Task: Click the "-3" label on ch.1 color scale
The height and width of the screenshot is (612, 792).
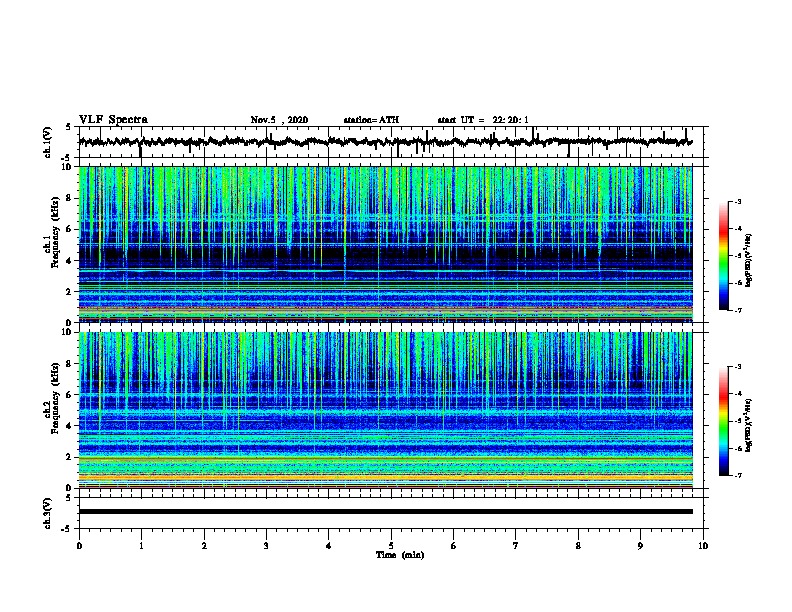Action: [737, 202]
